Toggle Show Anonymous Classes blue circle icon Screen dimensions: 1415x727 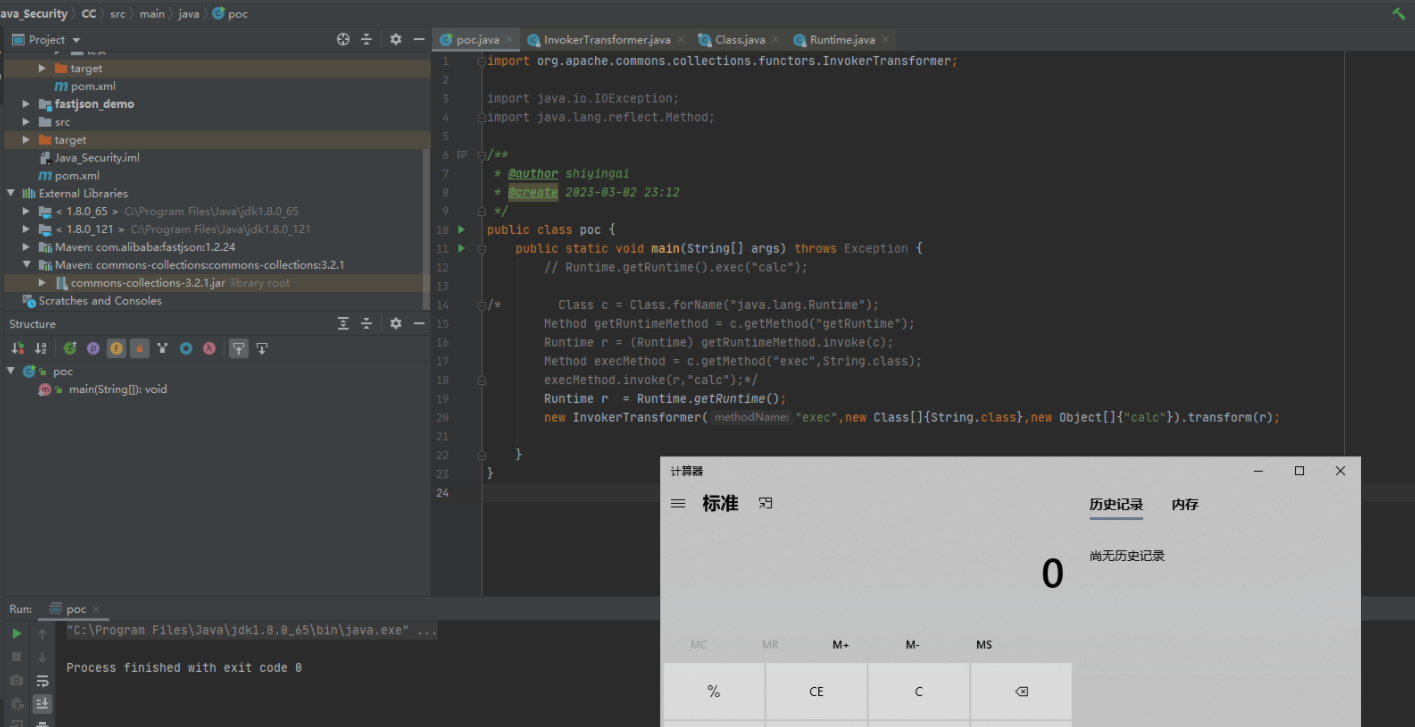click(186, 348)
